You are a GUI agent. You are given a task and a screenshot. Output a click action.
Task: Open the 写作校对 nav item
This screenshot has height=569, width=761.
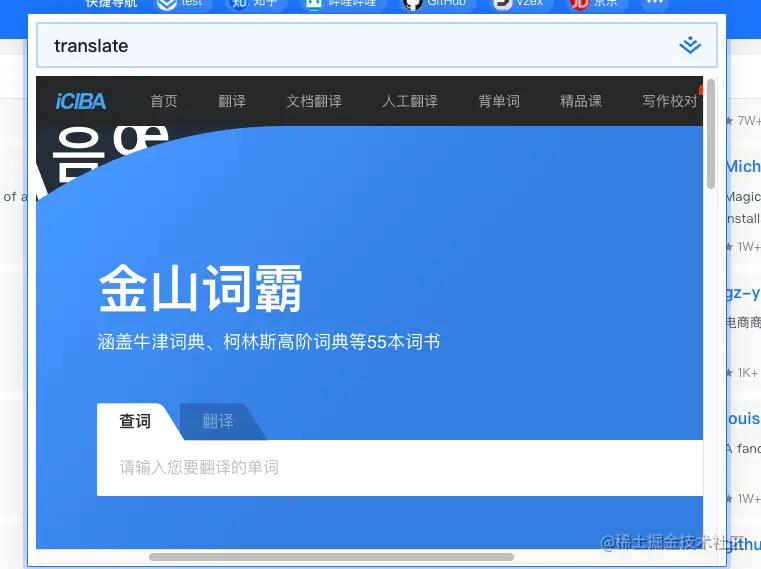pyautogui.click(x=670, y=101)
